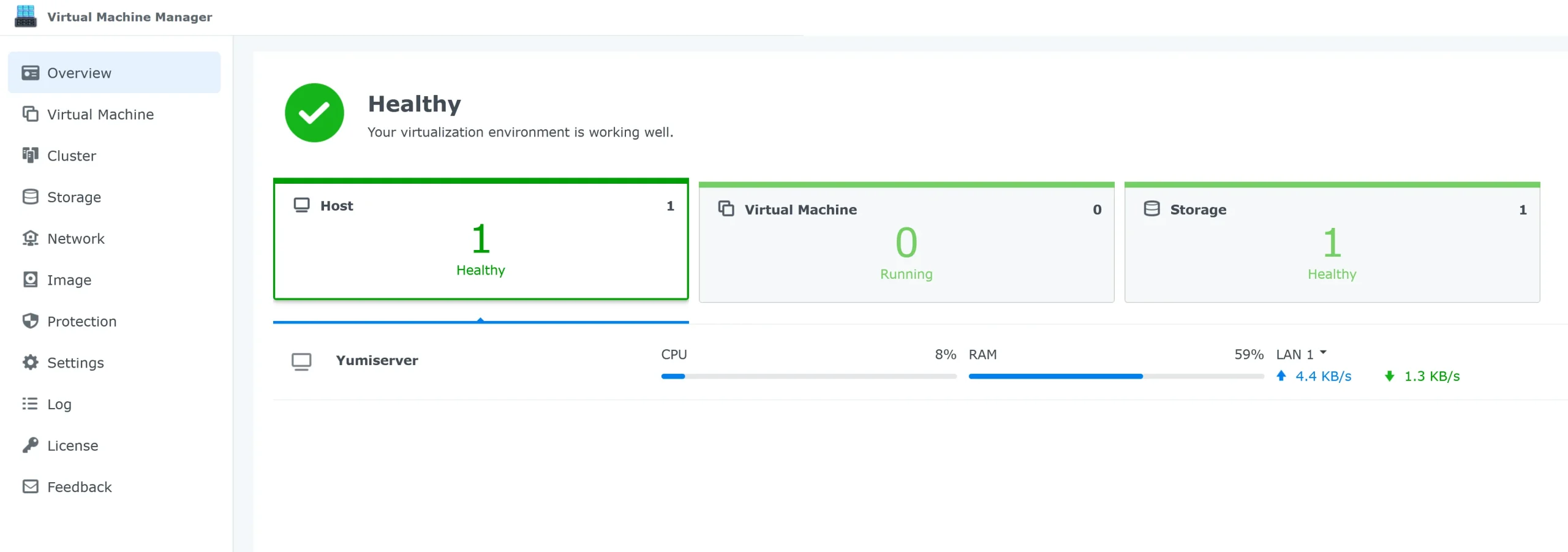
Task: Select the Network sidebar icon
Action: [x=30, y=238]
